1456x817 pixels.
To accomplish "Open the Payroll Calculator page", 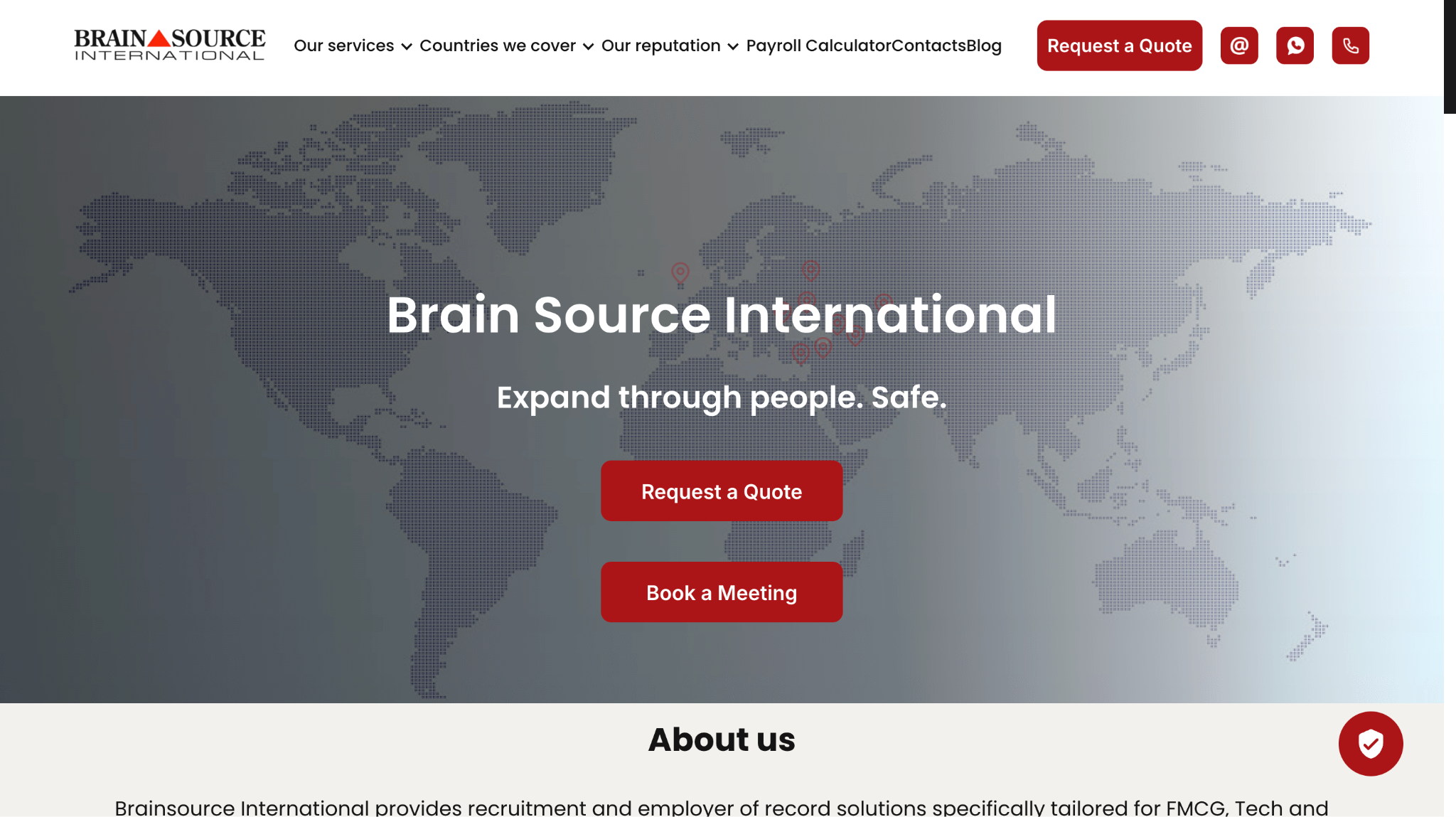I will (x=818, y=46).
